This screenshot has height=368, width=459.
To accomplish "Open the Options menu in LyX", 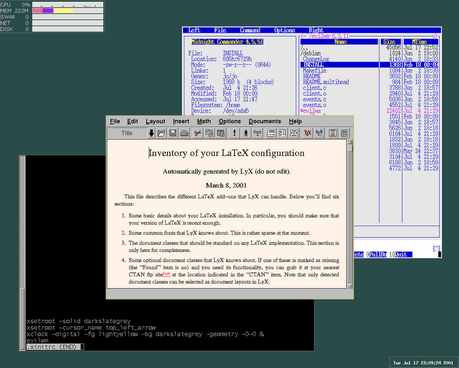I will tap(230, 121).
